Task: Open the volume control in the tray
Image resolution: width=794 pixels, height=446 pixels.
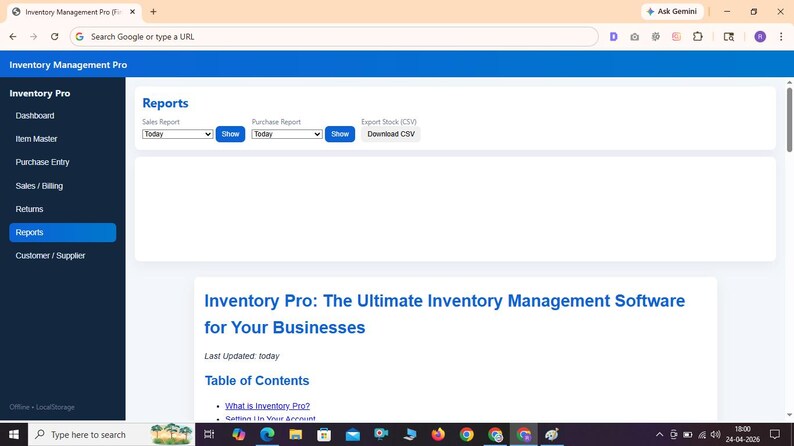Action: coord(715,434)
